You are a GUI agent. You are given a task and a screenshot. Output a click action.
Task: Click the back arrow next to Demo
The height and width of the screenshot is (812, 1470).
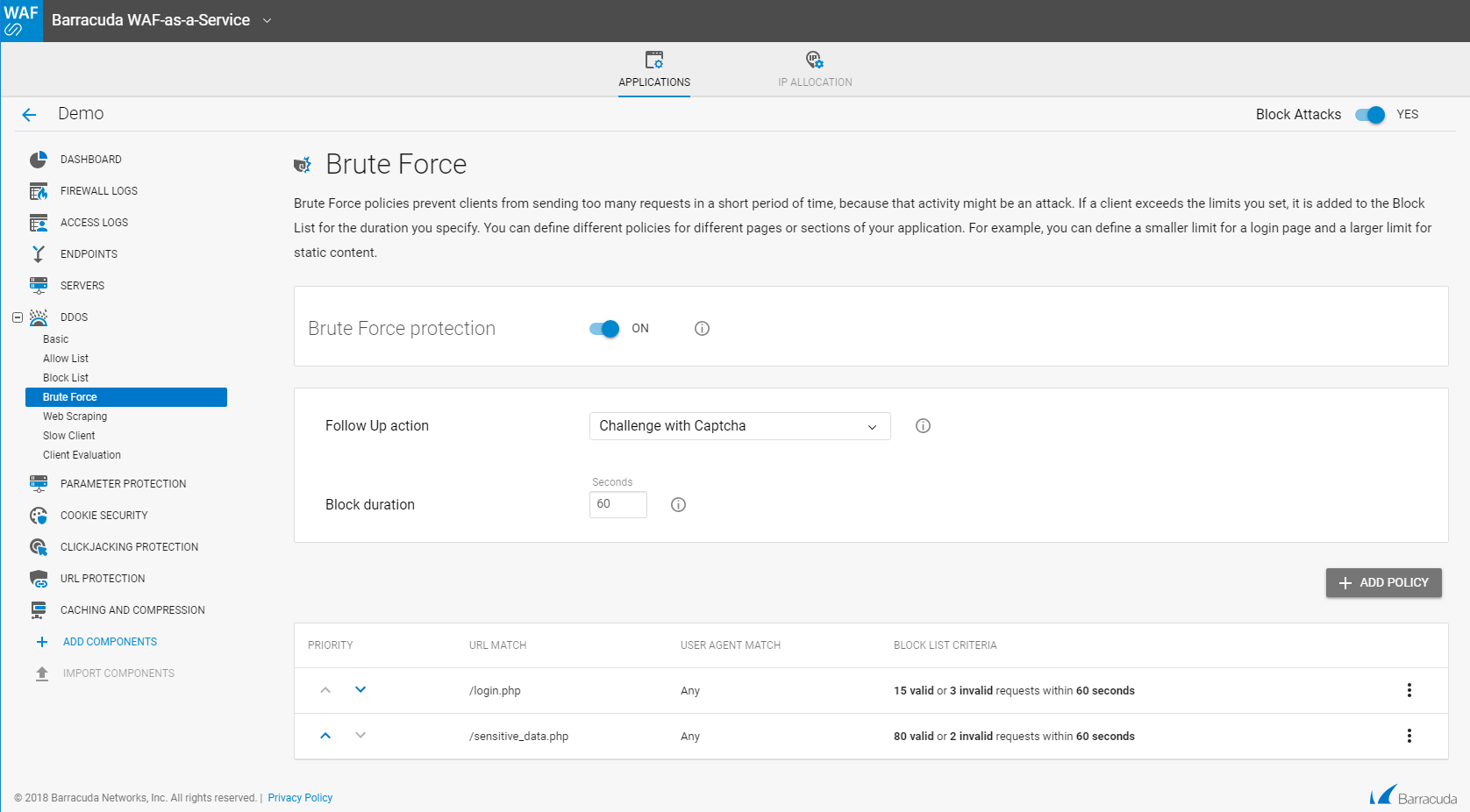29,115
